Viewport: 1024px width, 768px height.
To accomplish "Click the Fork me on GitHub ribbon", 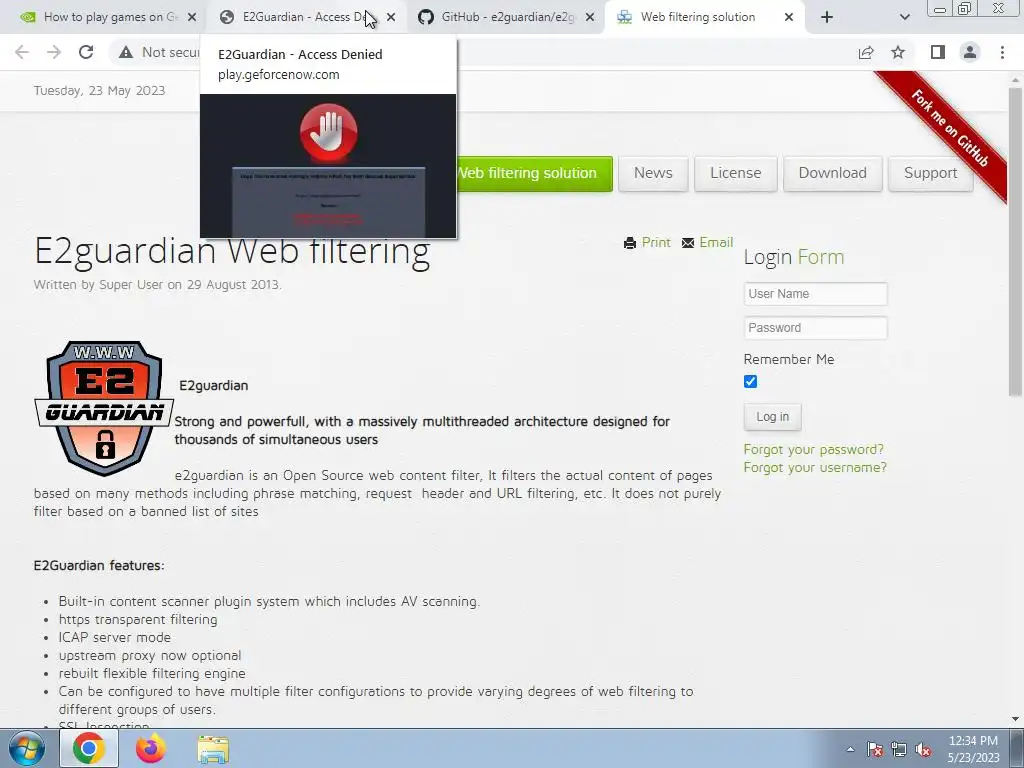I will click(x=950, y=128).
